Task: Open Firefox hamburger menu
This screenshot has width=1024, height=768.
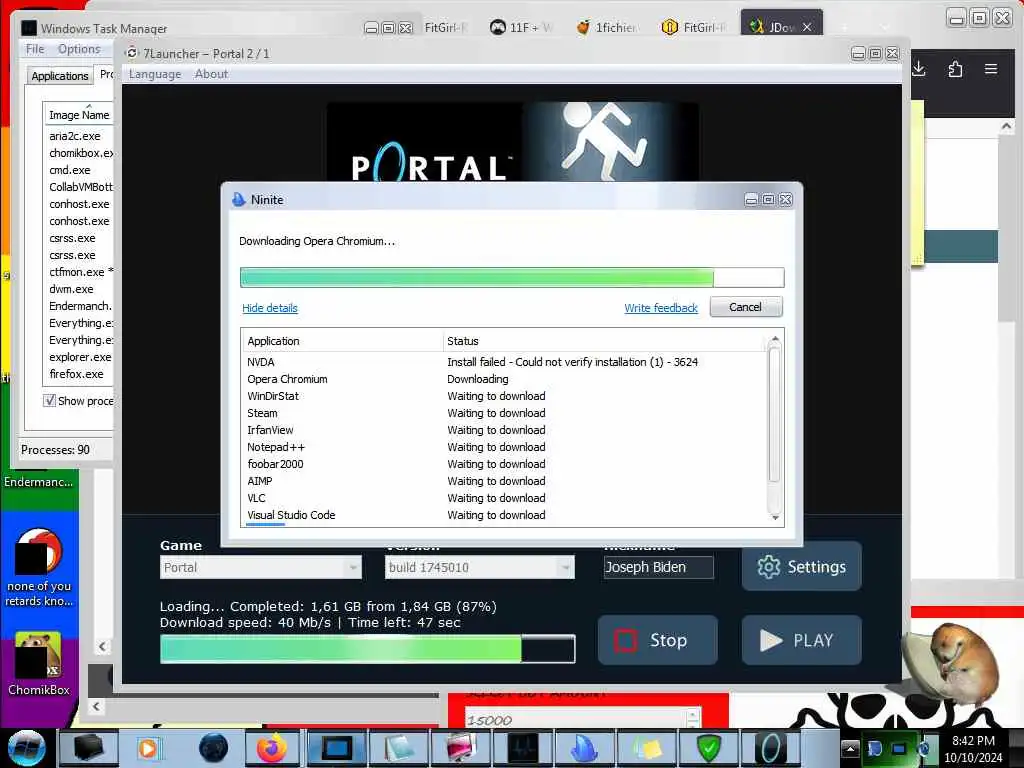Action: [991, 69]
